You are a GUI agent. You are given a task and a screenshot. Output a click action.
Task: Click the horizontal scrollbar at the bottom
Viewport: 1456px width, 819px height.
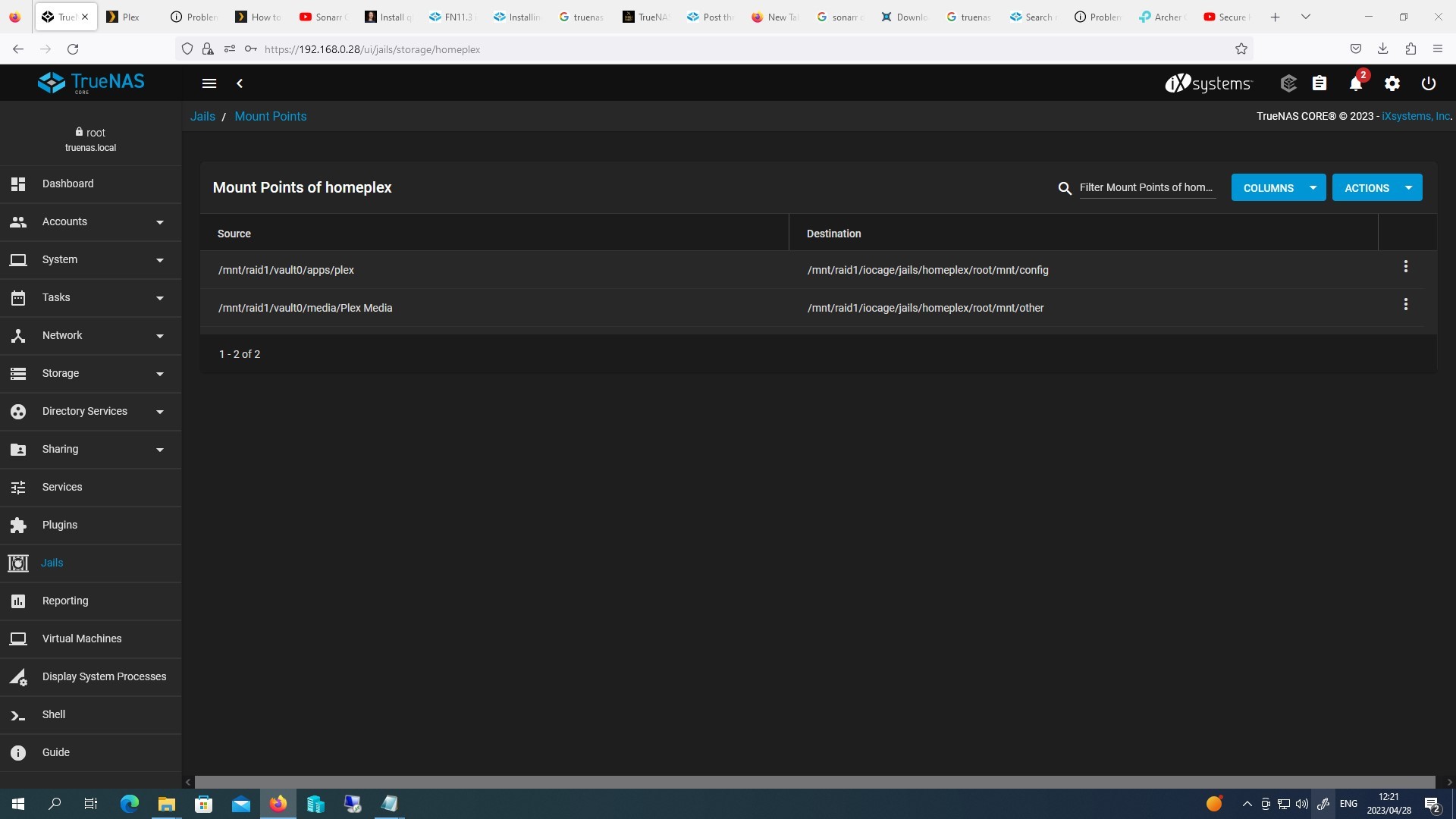(x=815, y=782)
